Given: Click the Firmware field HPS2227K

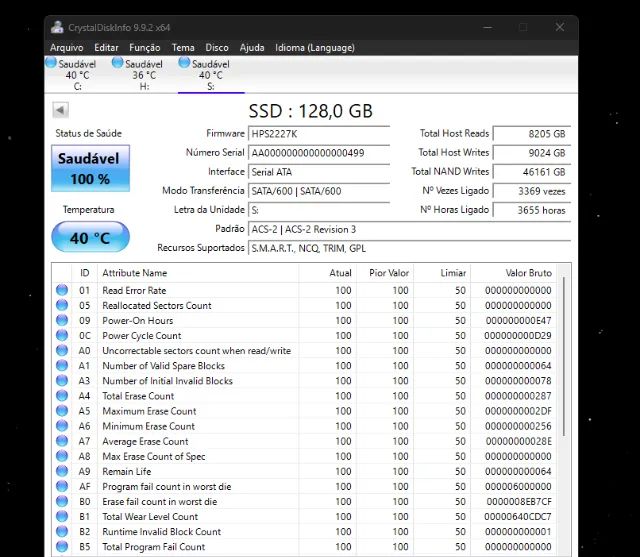Looking at the screenshot, I should [x=319, y=134].
